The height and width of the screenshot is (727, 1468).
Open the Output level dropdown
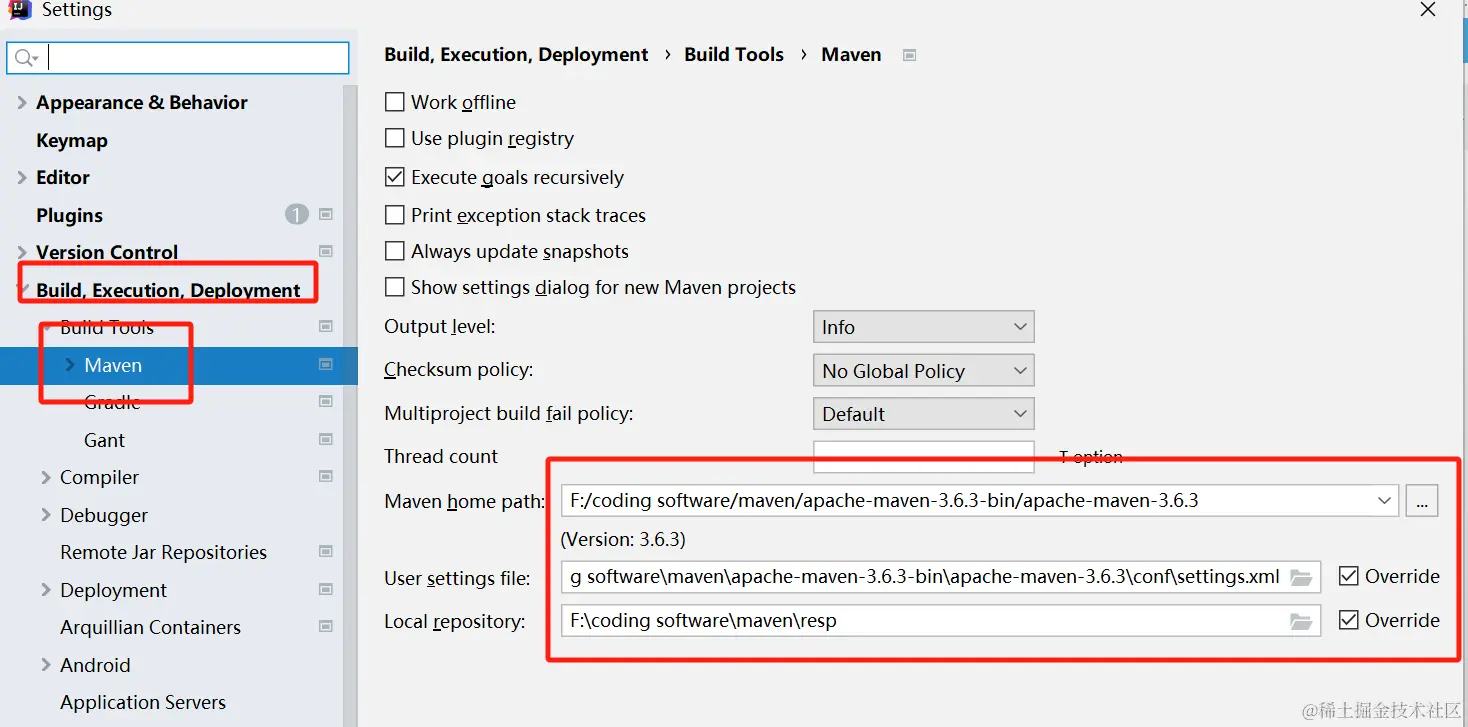[x=923, y=327]
